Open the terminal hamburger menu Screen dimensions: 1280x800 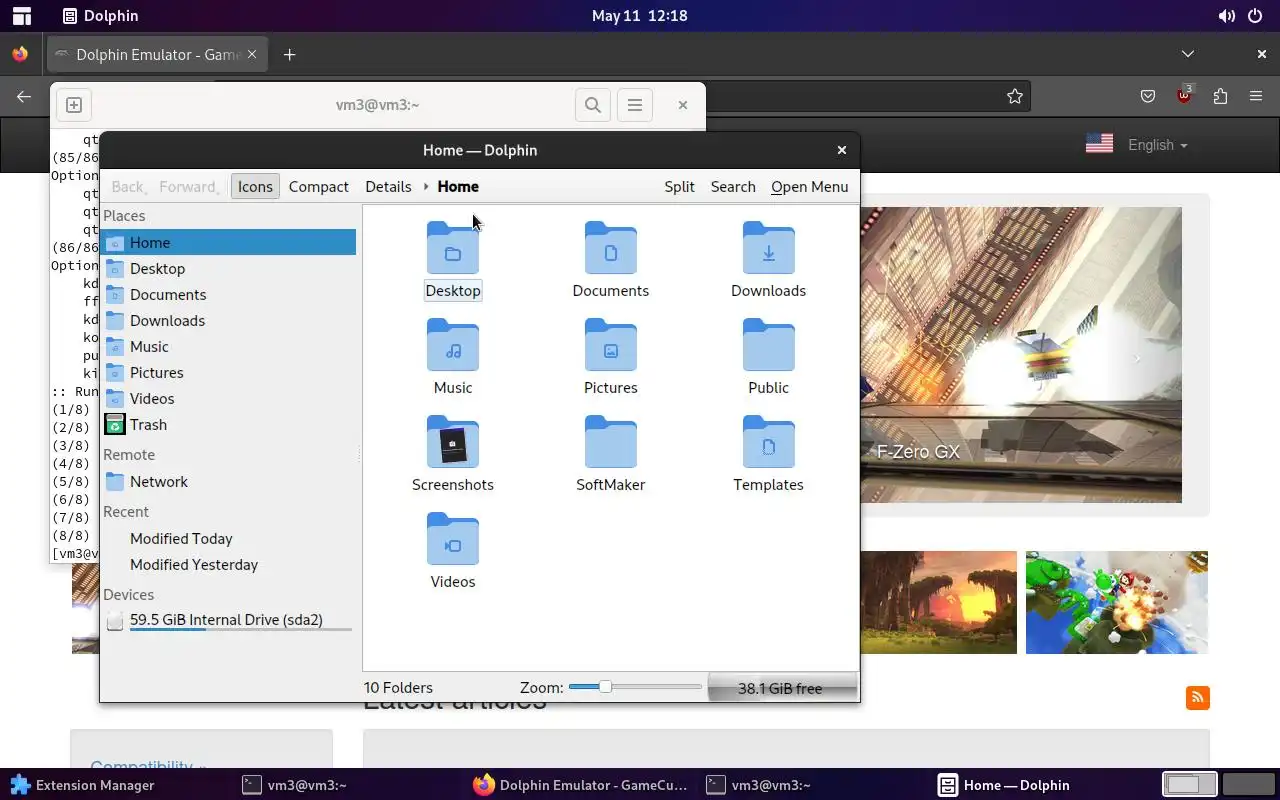click(635, 104)
